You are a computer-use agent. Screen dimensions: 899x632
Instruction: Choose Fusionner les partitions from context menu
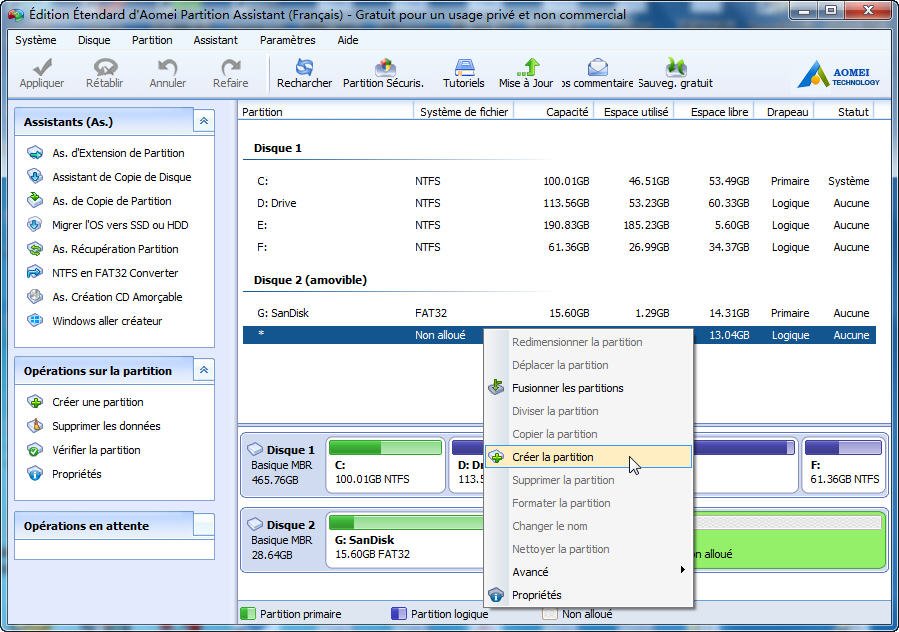pyautogui.click(x=588, y=388)
